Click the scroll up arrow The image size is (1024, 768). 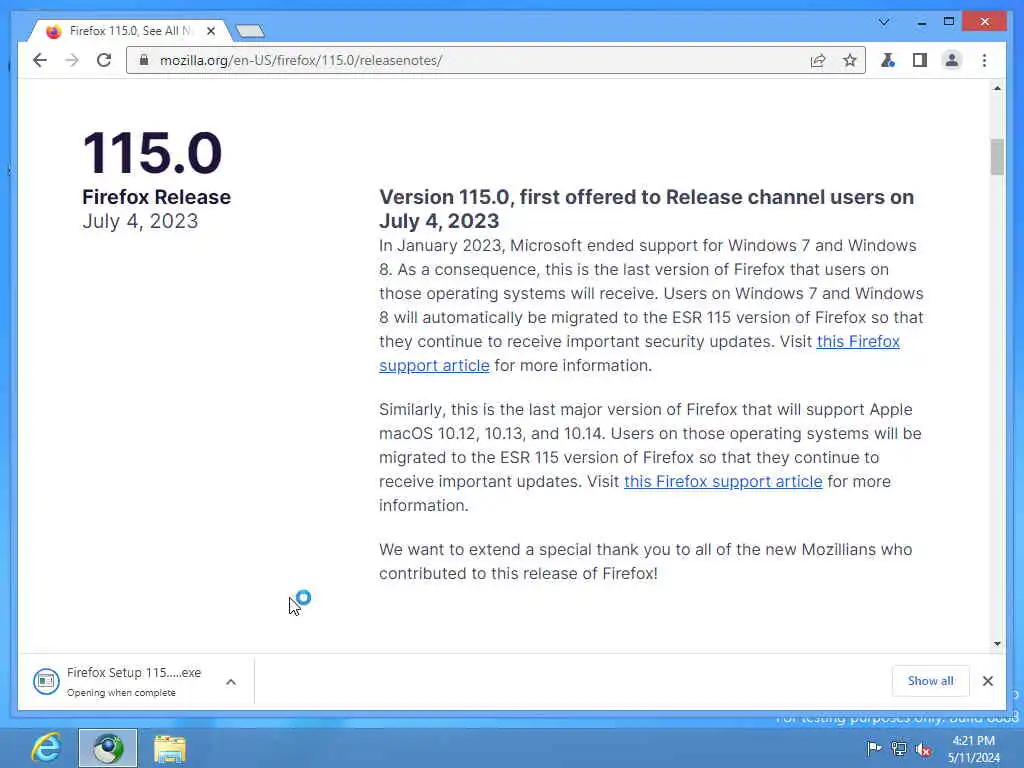pos(997,88)
